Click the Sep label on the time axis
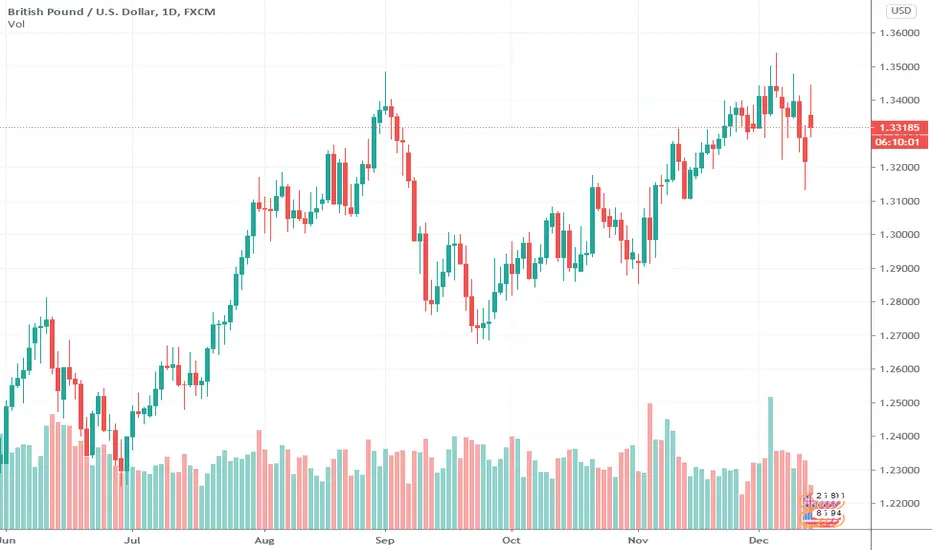This screenshot has width=932, height=550. click(385, 540)
